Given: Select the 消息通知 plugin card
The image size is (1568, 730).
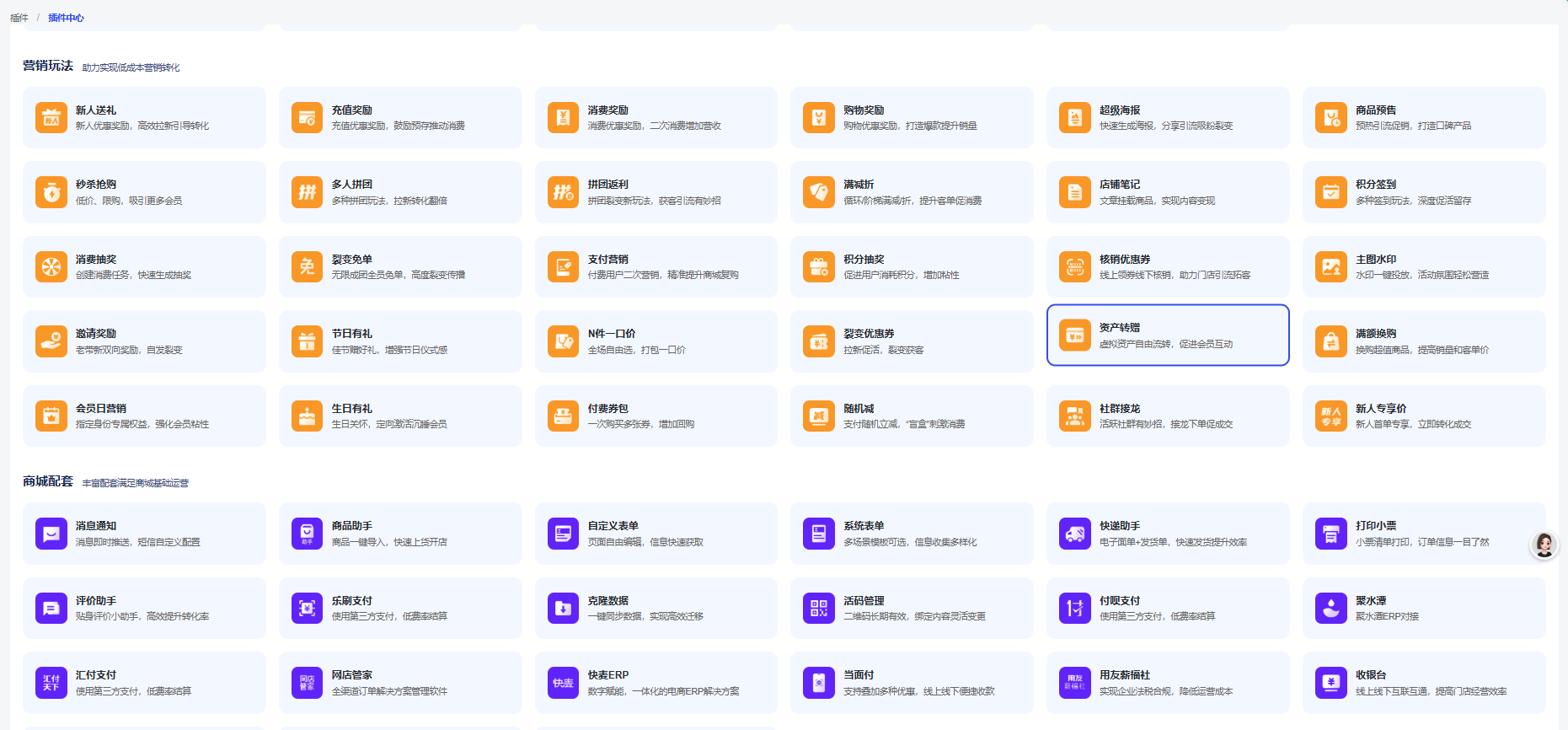Looking at the screenshot, I should 144,534.
